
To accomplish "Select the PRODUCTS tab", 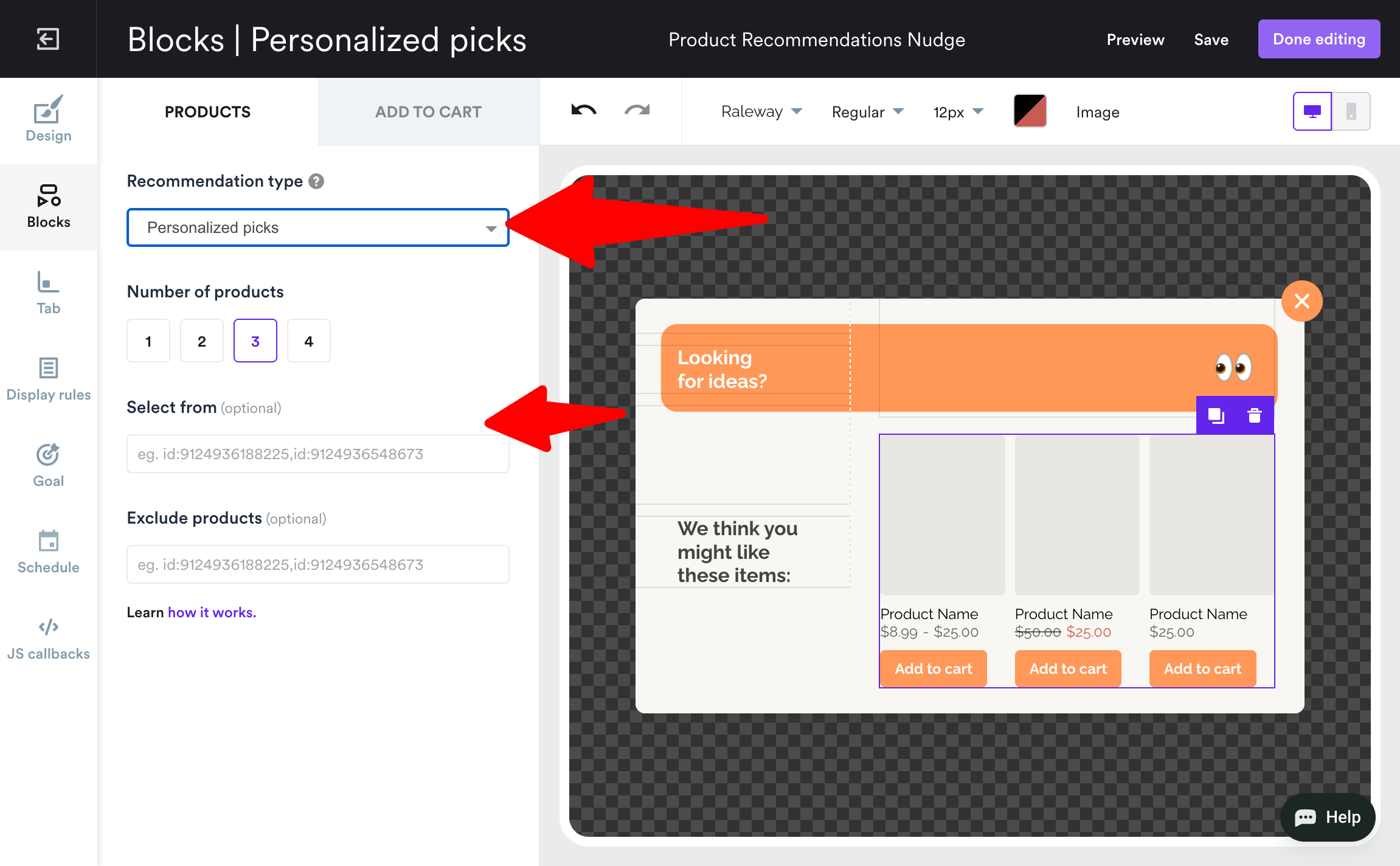I will 207,112.
